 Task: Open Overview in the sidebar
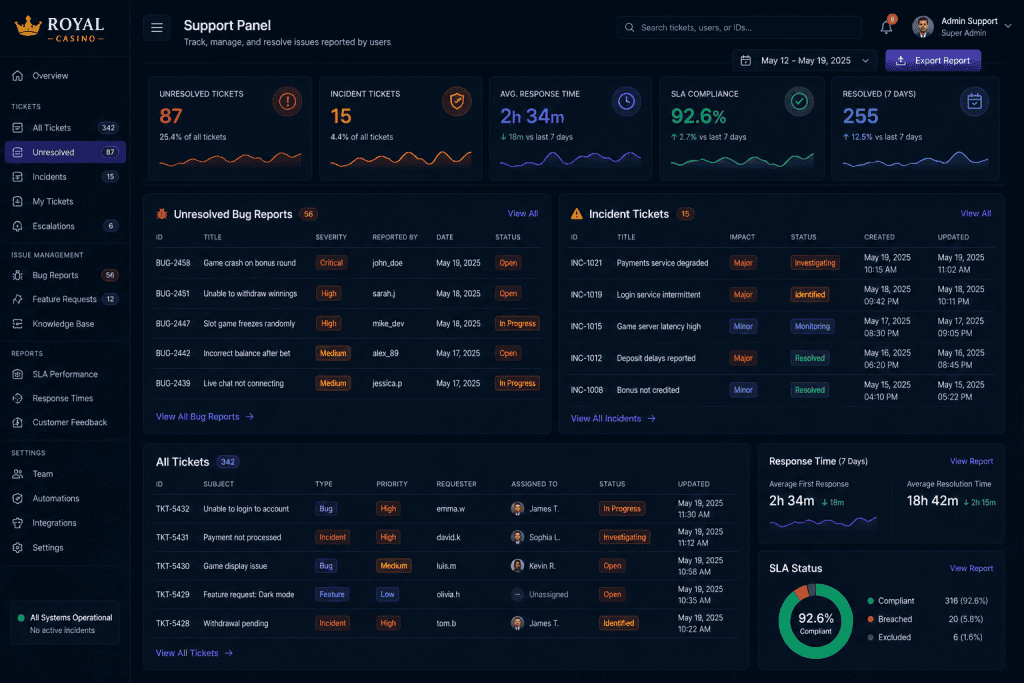tap(65, 76)
